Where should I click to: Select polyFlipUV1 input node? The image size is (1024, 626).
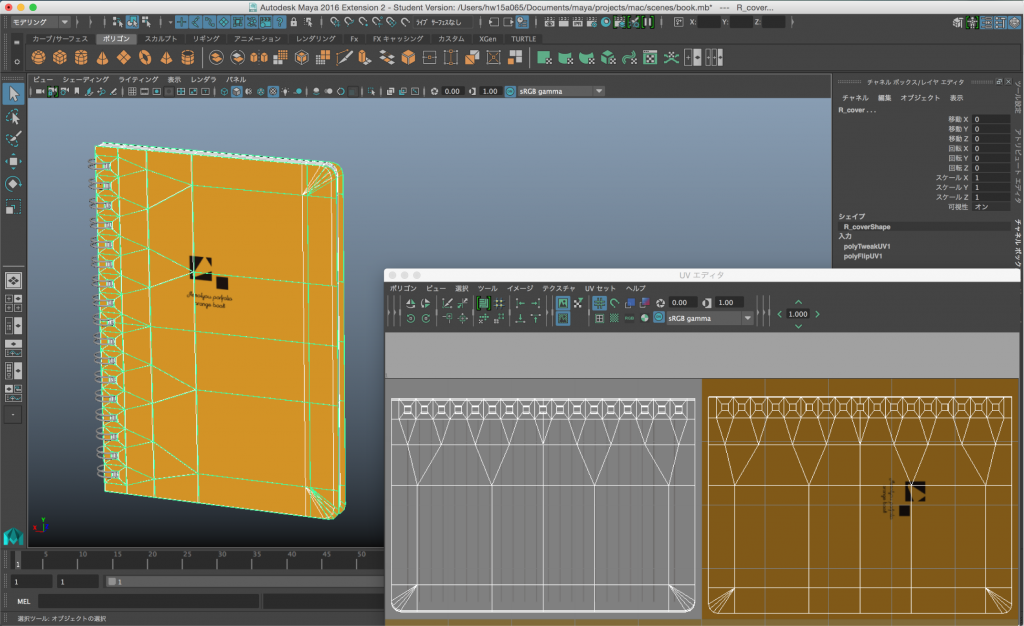tap(863, 257)
